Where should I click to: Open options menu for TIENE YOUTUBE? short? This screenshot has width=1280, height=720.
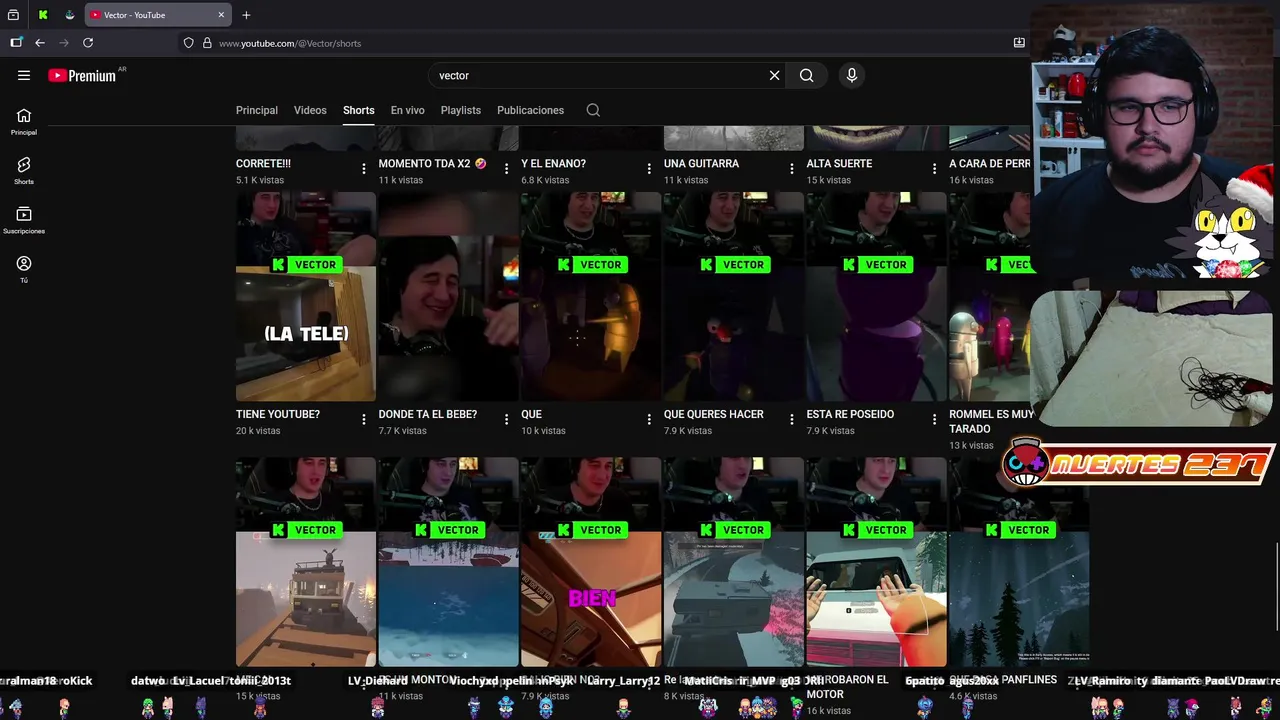point(364,420)
